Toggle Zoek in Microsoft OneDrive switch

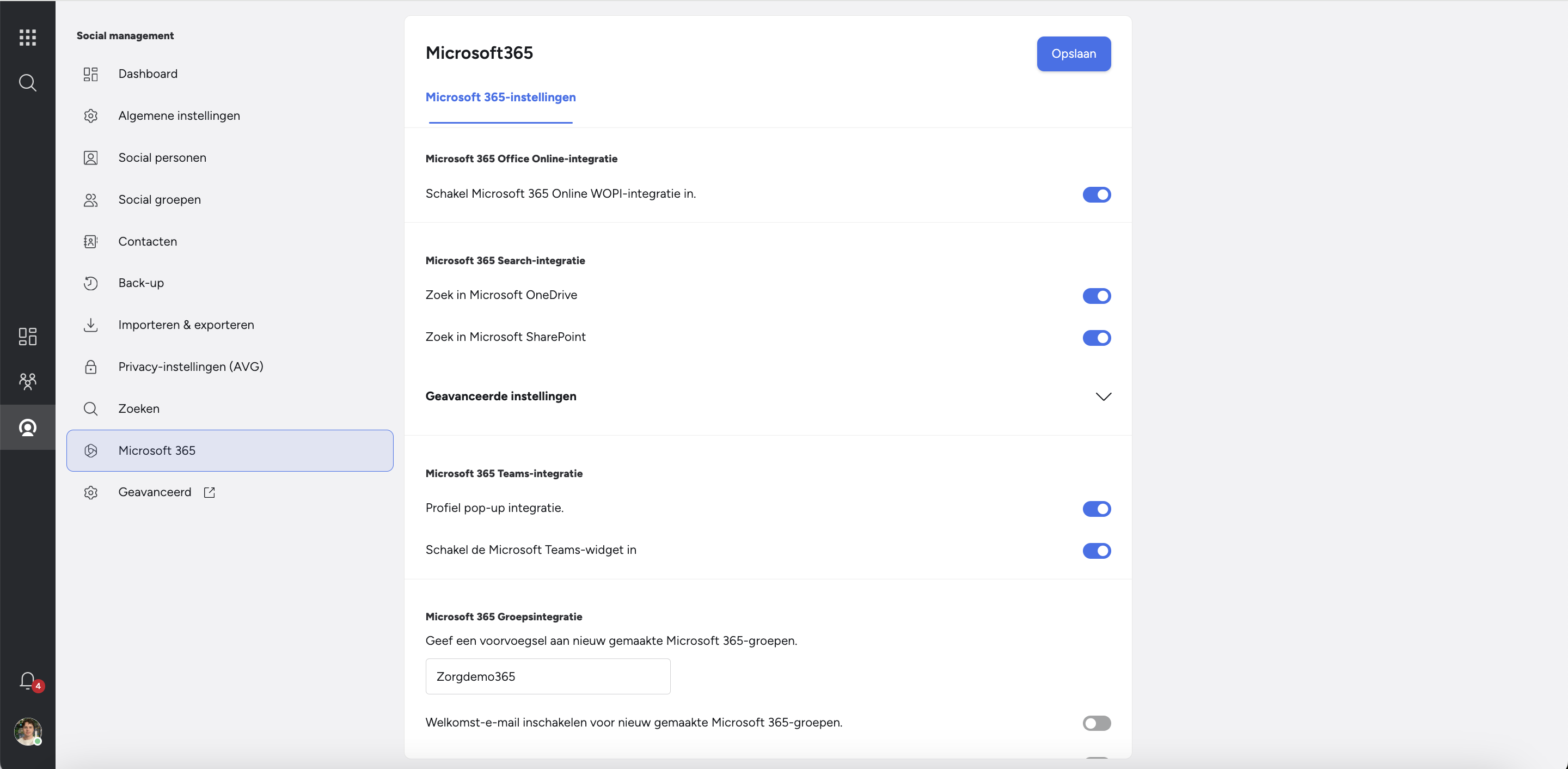(x=1097, y=296)
